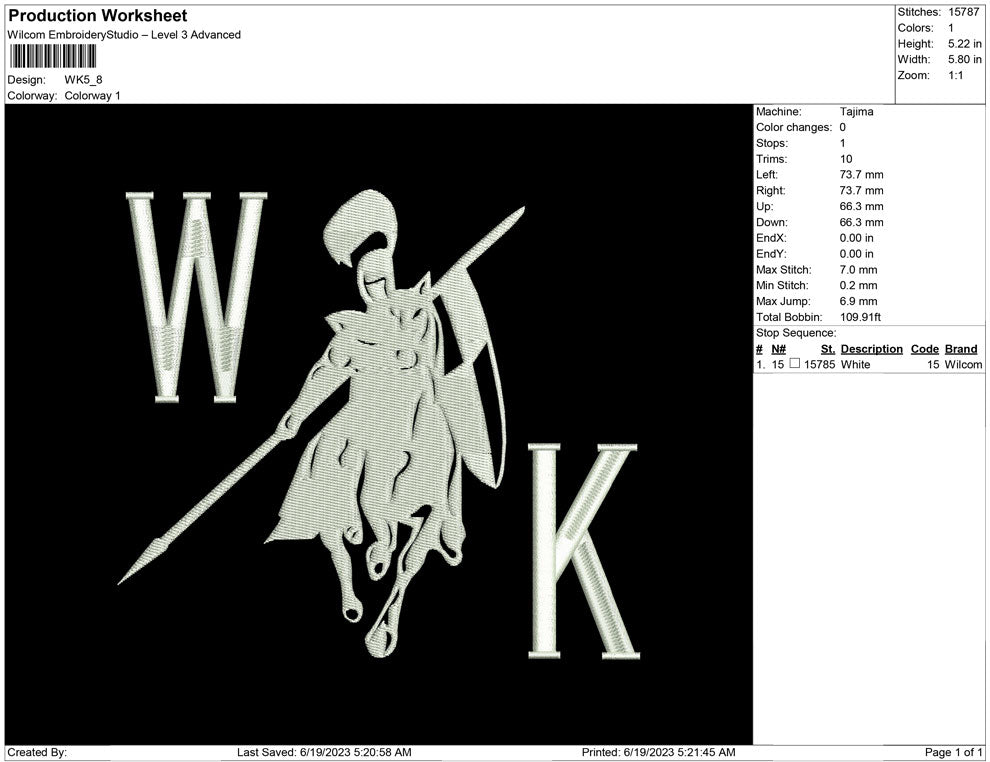Click the Machine value Tajima
This screenshot has width=990, height=762.
(x=856, y=112)
